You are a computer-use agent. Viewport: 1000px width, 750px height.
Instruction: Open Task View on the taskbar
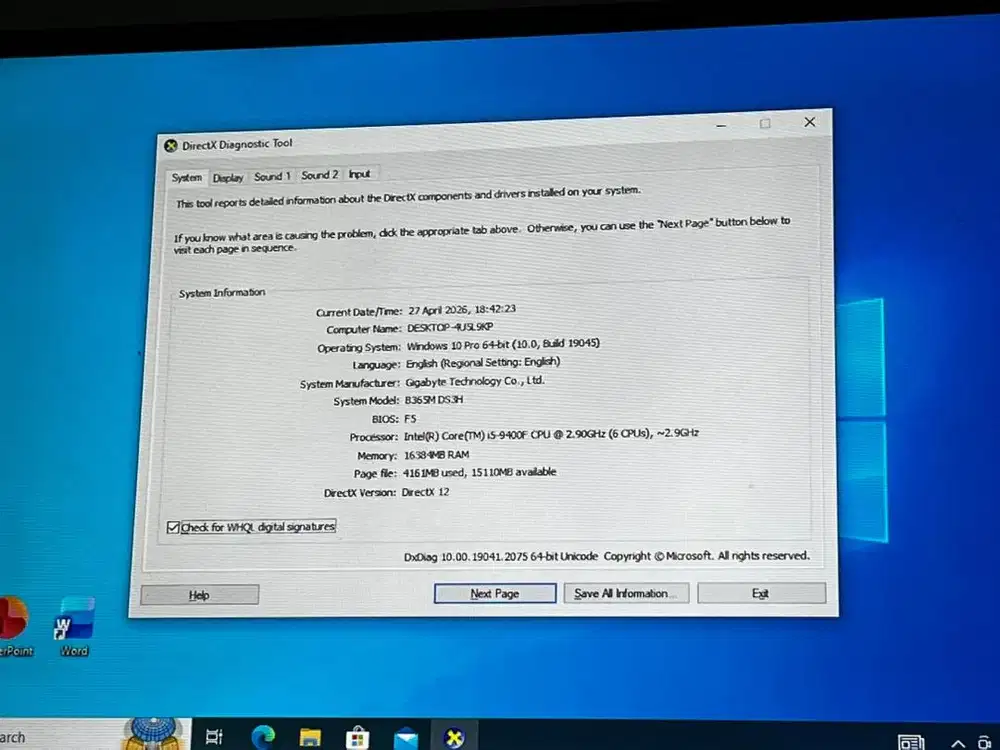214,735
